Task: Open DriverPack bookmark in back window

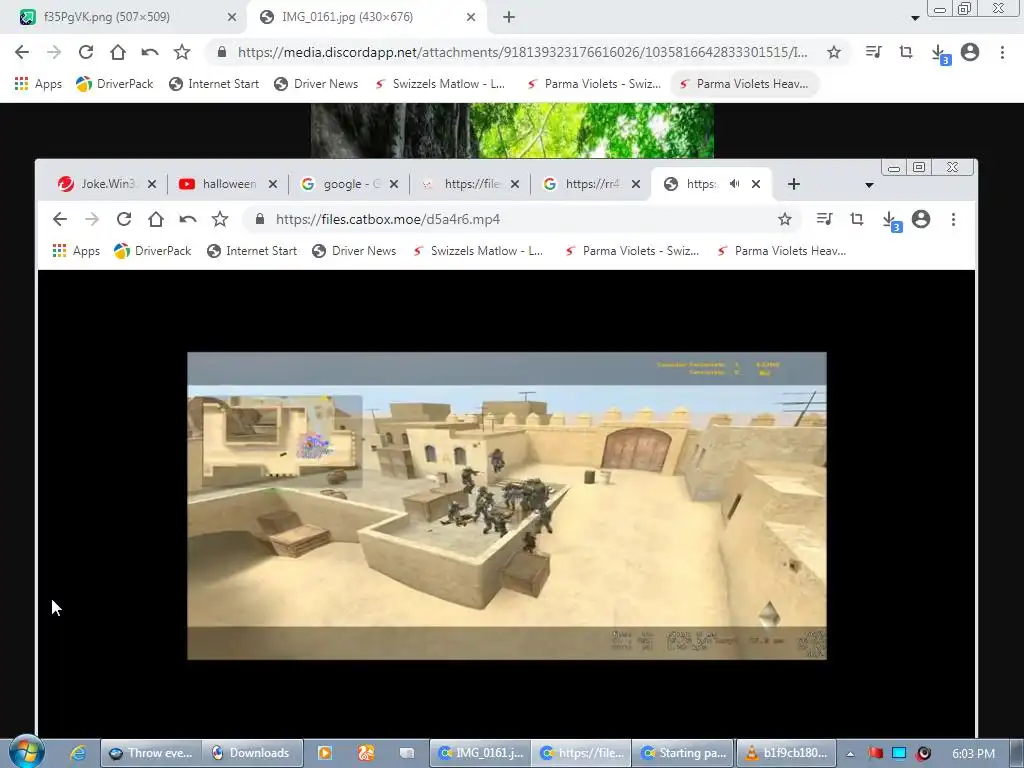Action: [114, 84]
